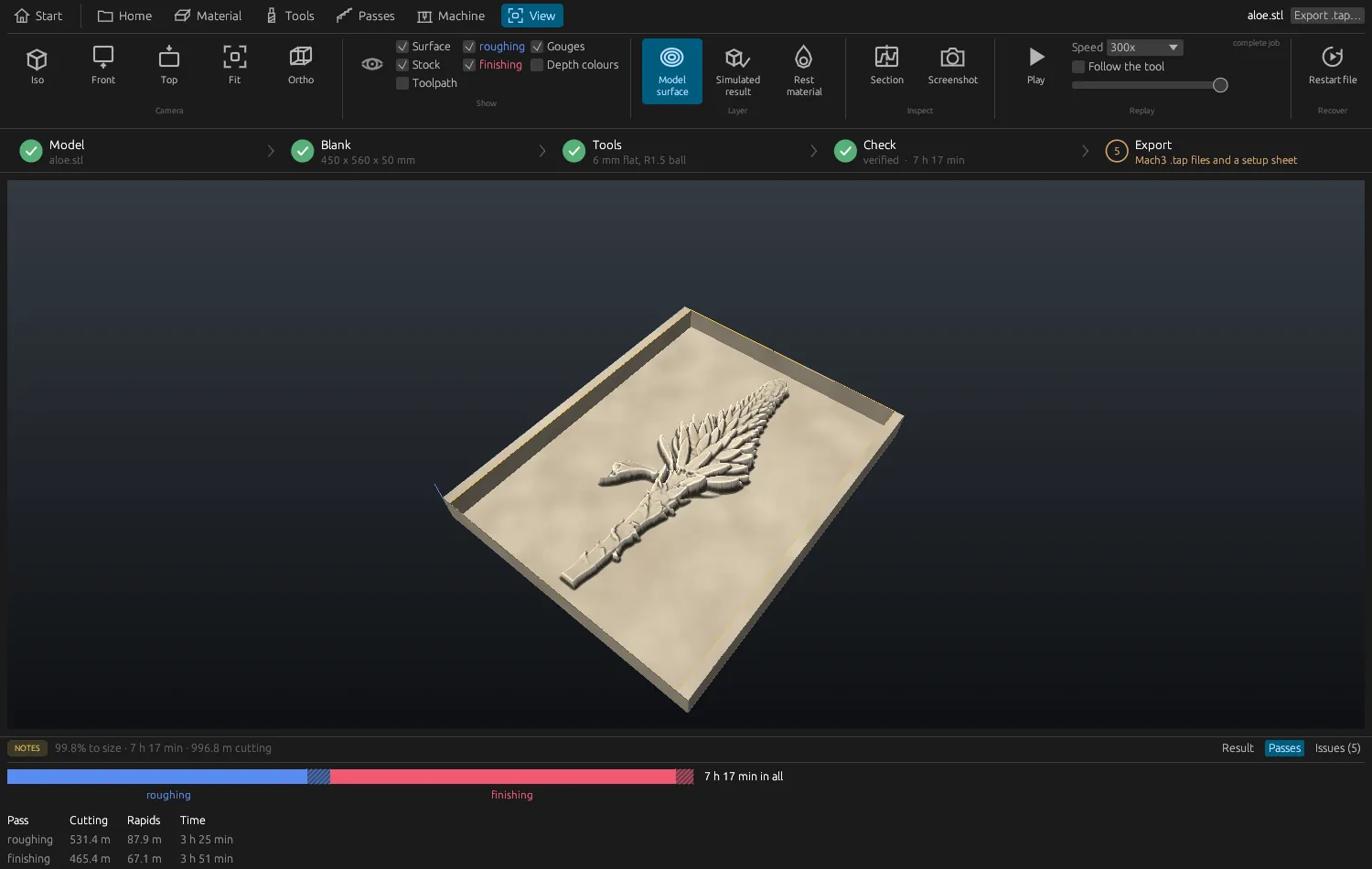The width and height of the screenshot is (1372, 869).
Task: Click the replay progress slider handle
Action: click(1220, 85)
